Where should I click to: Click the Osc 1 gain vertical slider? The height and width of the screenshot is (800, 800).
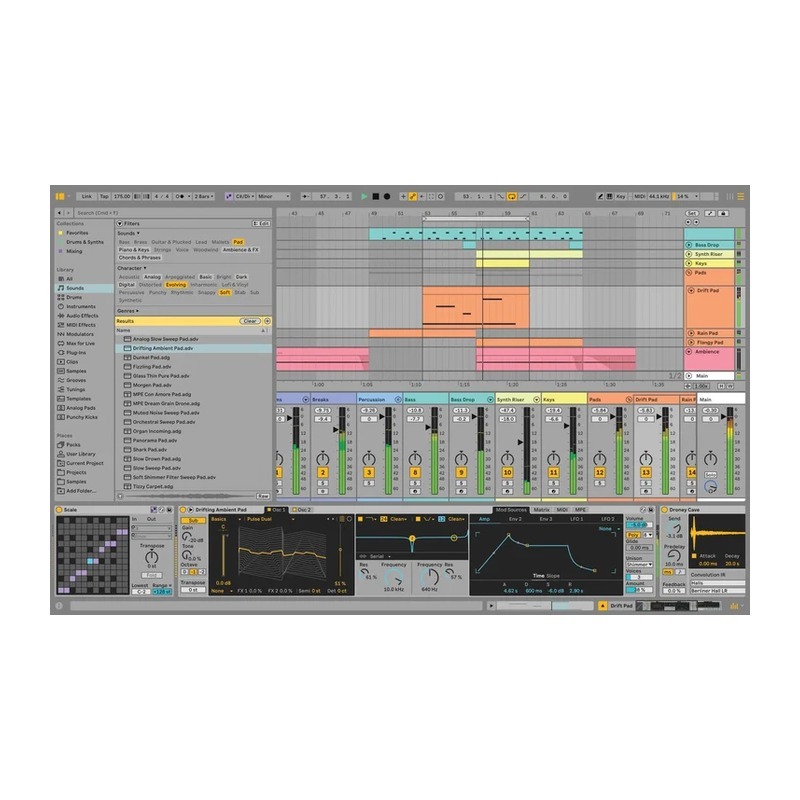point(223,553)
